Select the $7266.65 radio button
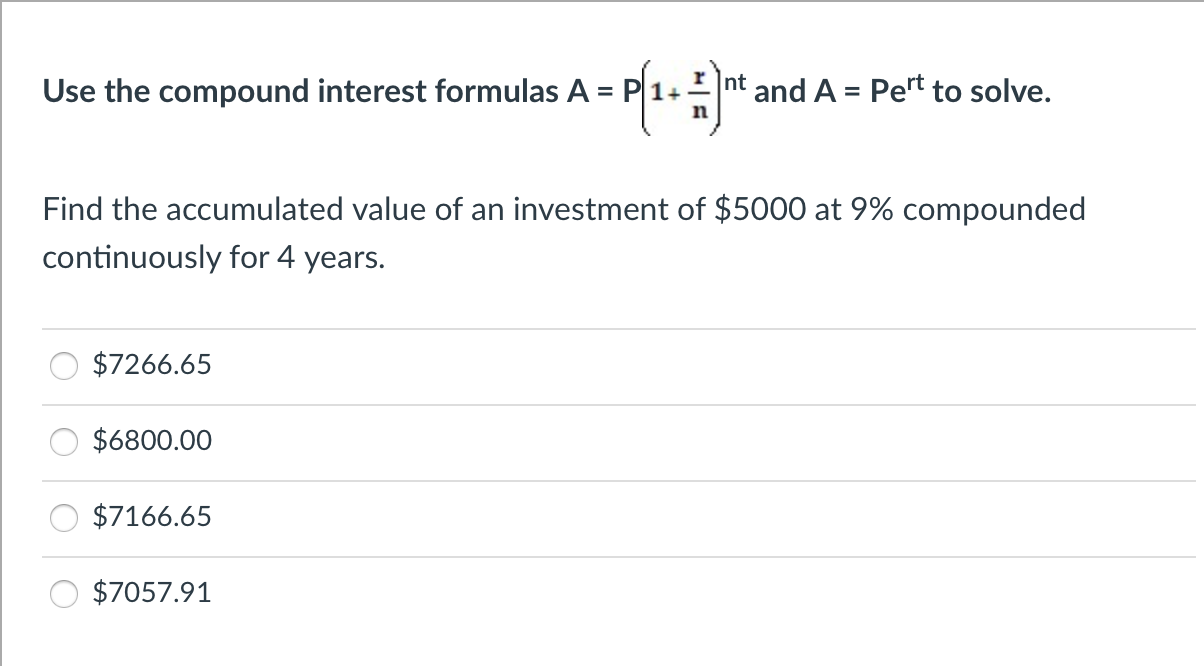 coord(63,366)
